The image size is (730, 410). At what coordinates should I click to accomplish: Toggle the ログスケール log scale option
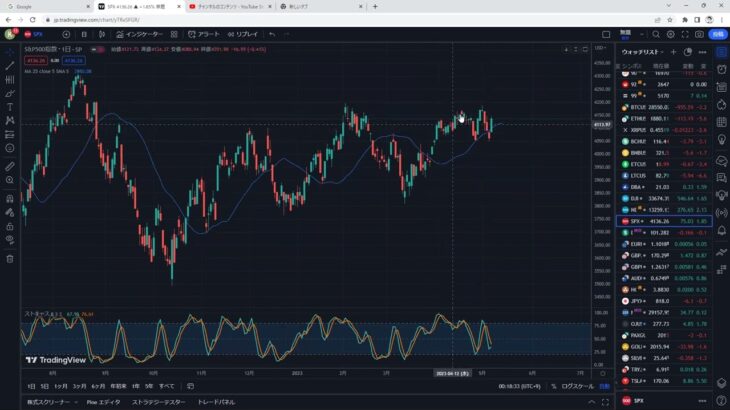click(x=577, y=386)
